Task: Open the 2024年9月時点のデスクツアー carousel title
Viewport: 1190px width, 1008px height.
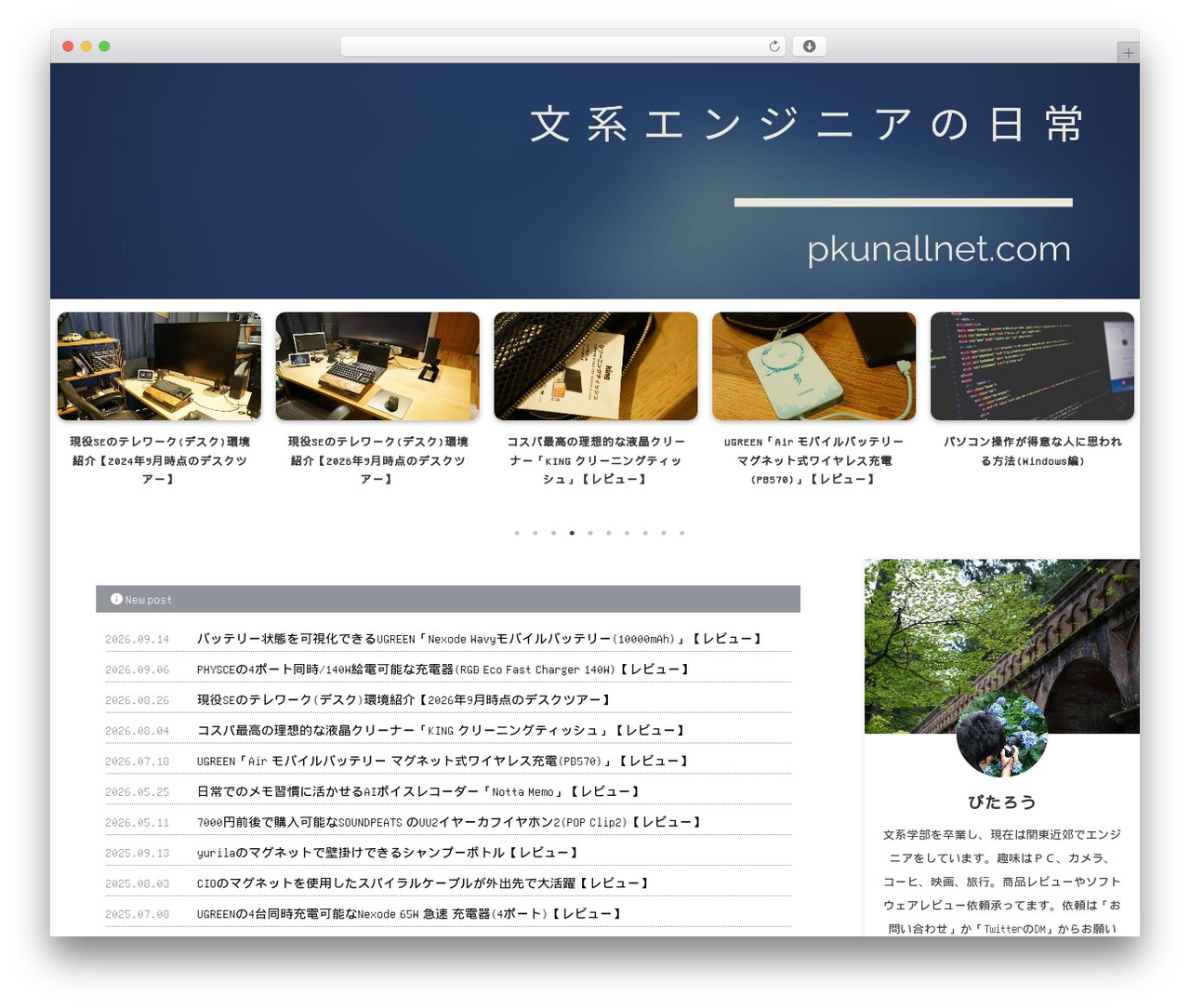Action: point(159,460)
